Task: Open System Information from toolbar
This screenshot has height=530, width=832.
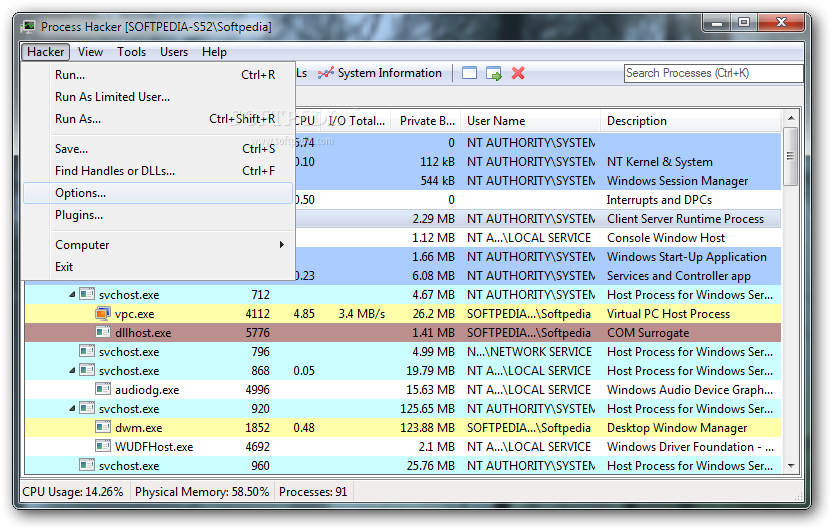Action: [x=380, y=73]
